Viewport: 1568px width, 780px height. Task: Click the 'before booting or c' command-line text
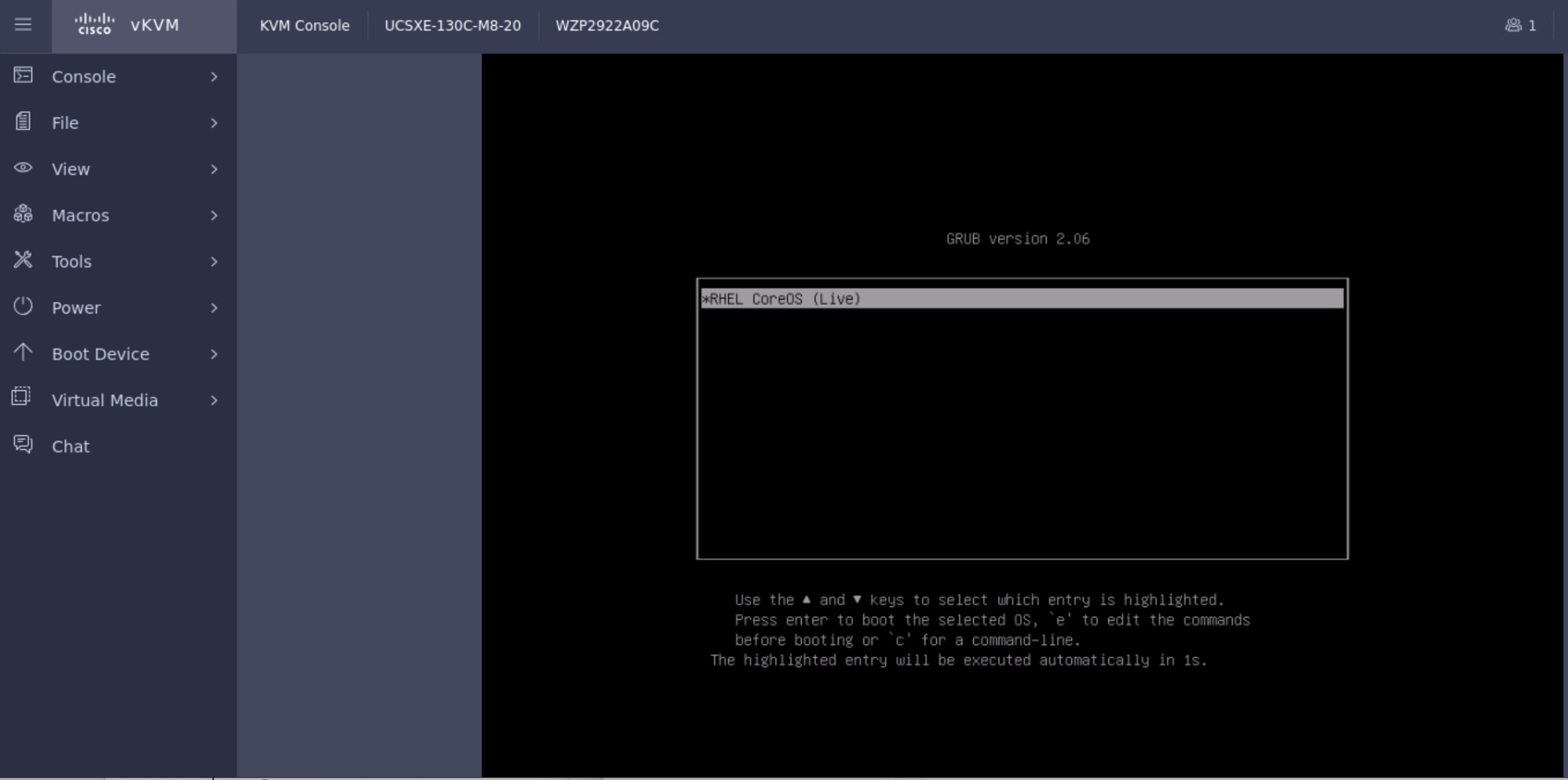908,641
